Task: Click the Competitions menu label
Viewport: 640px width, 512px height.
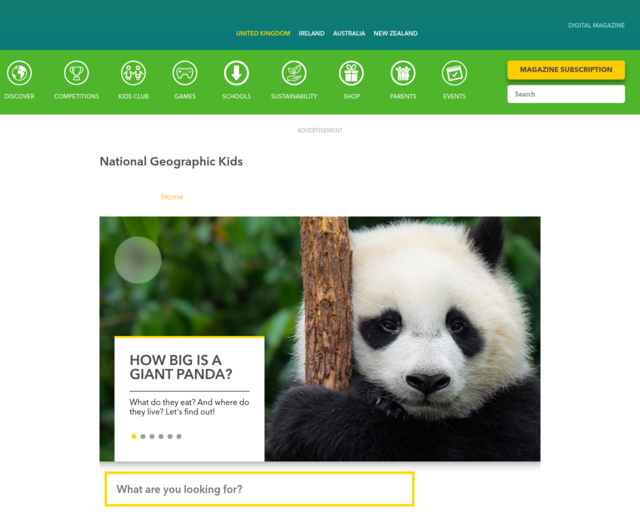Action: (x=76, y=96)
